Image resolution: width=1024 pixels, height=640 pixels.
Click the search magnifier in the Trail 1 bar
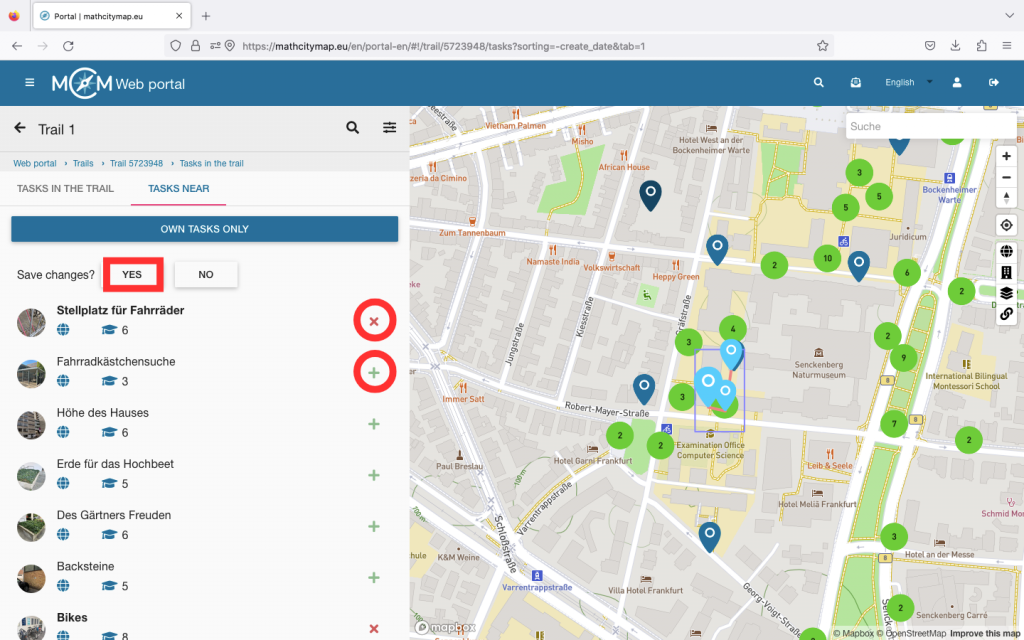pos(352,128)
